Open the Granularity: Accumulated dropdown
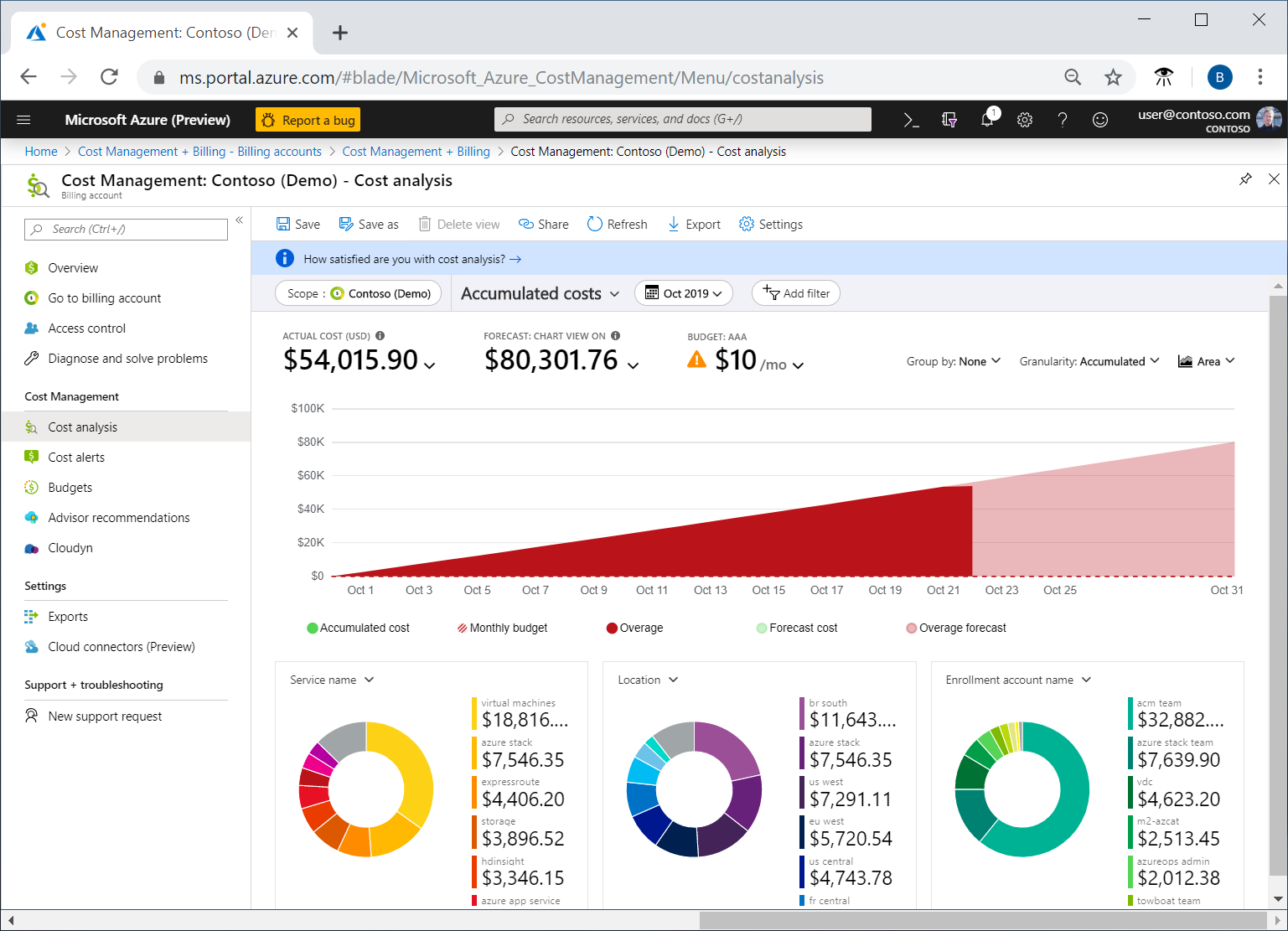 (1089, 361)
